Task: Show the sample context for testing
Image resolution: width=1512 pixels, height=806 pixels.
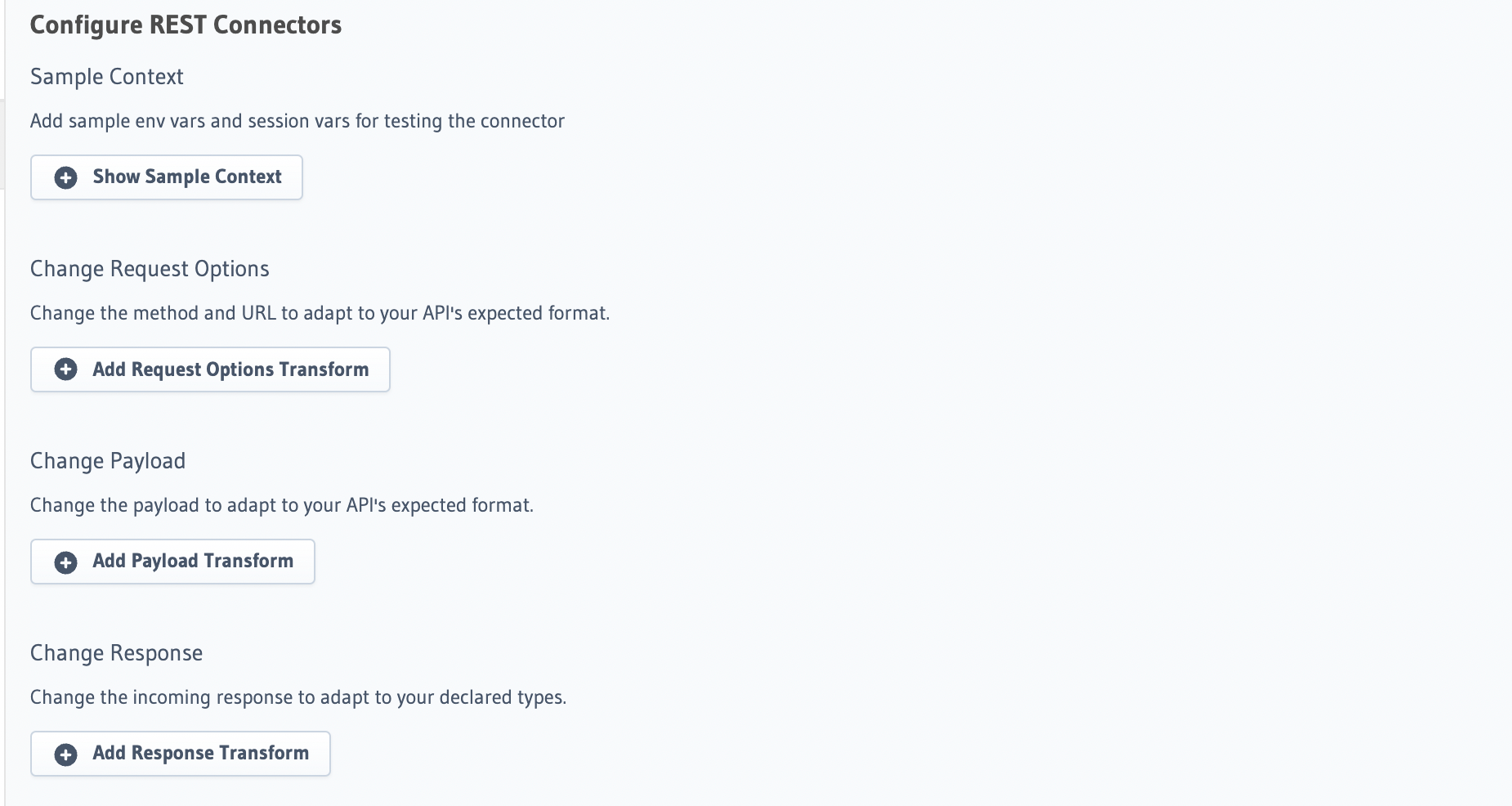Action: click(167, 177)
